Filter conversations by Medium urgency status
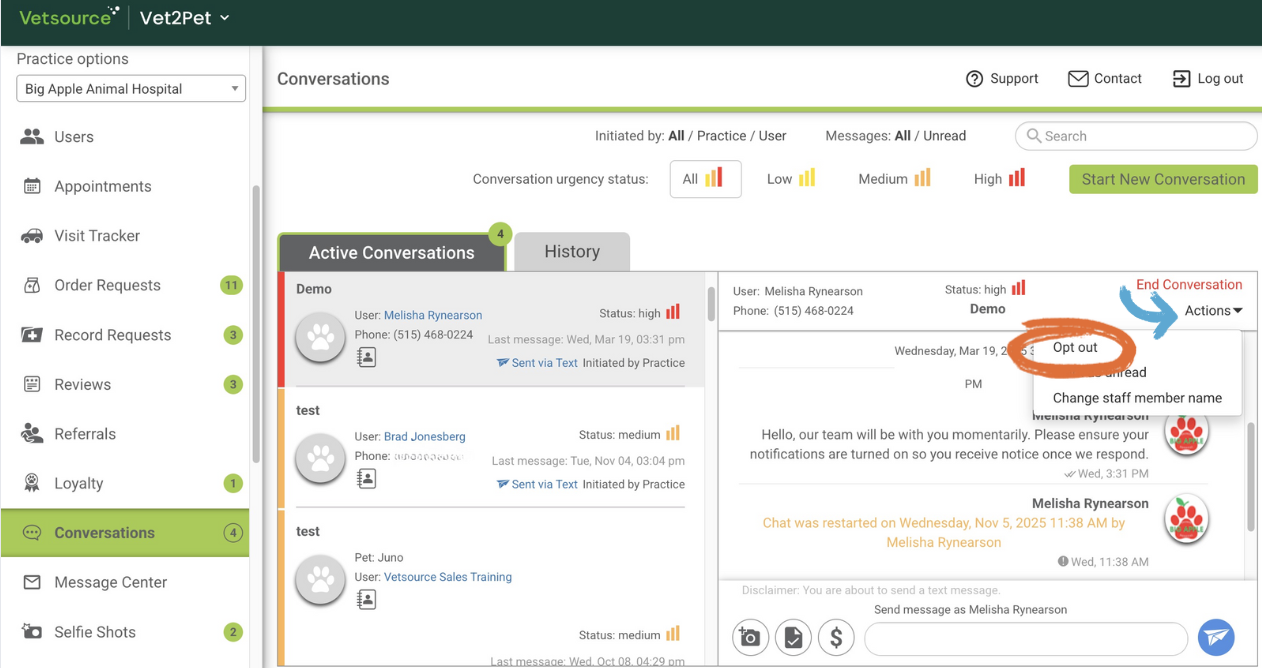The width and height of the screenshot is (1262, 668). pos(894,179)
